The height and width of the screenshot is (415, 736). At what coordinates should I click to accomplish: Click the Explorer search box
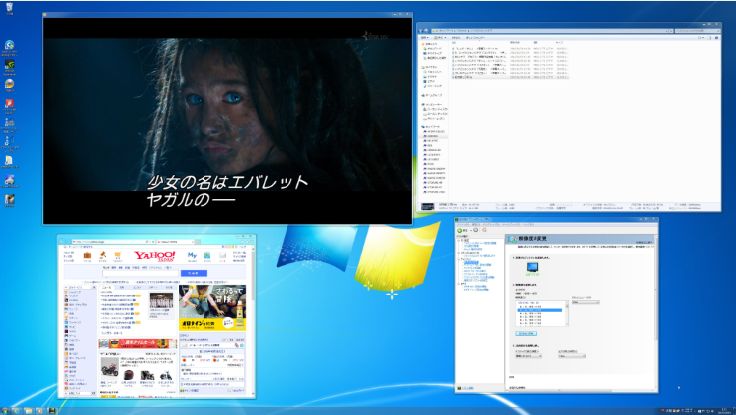(698, 31)
